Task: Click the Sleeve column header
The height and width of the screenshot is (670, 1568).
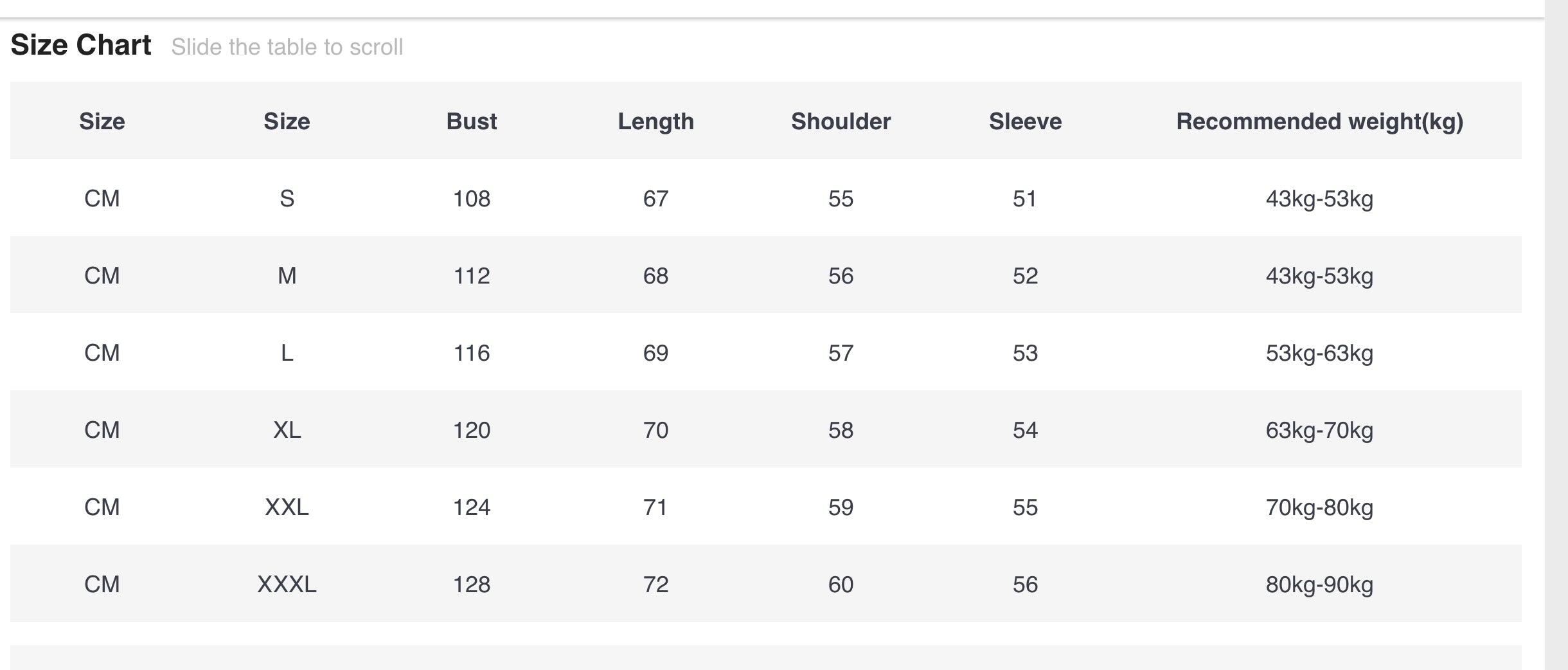Action: click(x=1025, y=122)
